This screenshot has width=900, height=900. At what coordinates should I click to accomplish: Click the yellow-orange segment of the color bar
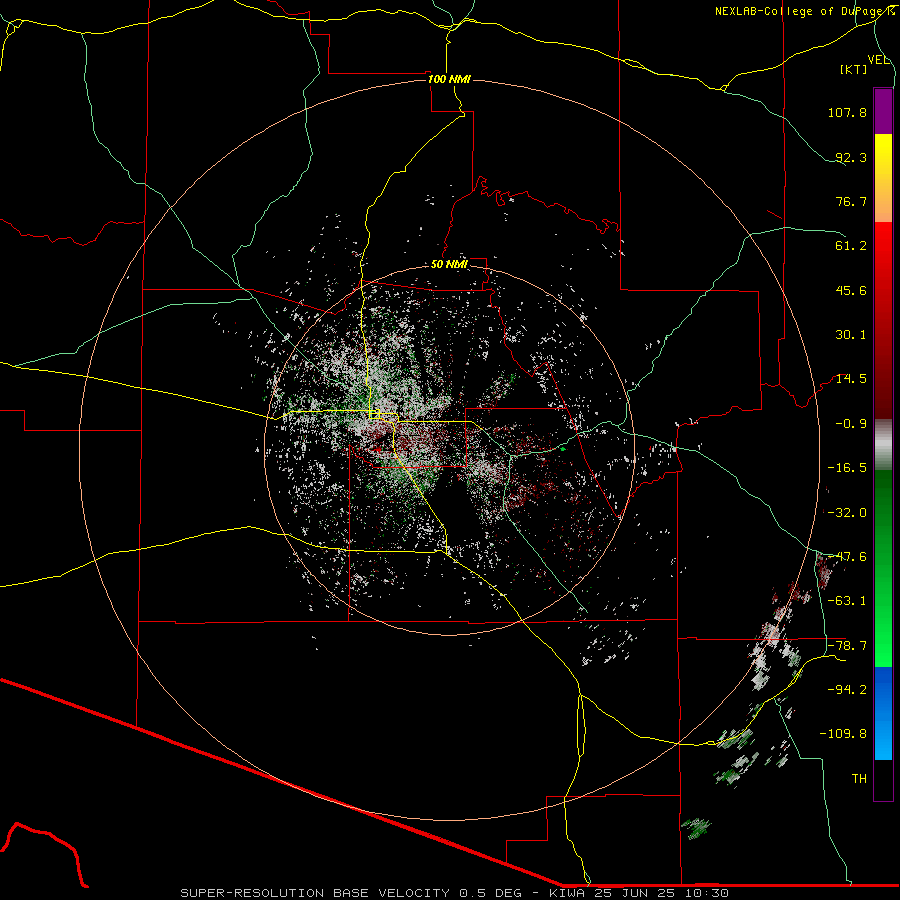[x=883, y=178]
